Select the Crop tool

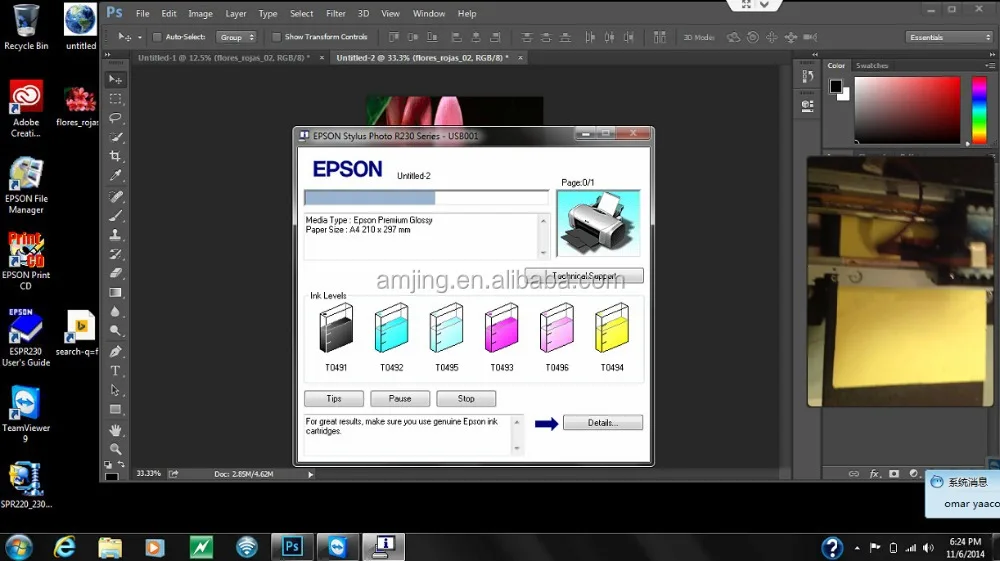pos(115,156)
